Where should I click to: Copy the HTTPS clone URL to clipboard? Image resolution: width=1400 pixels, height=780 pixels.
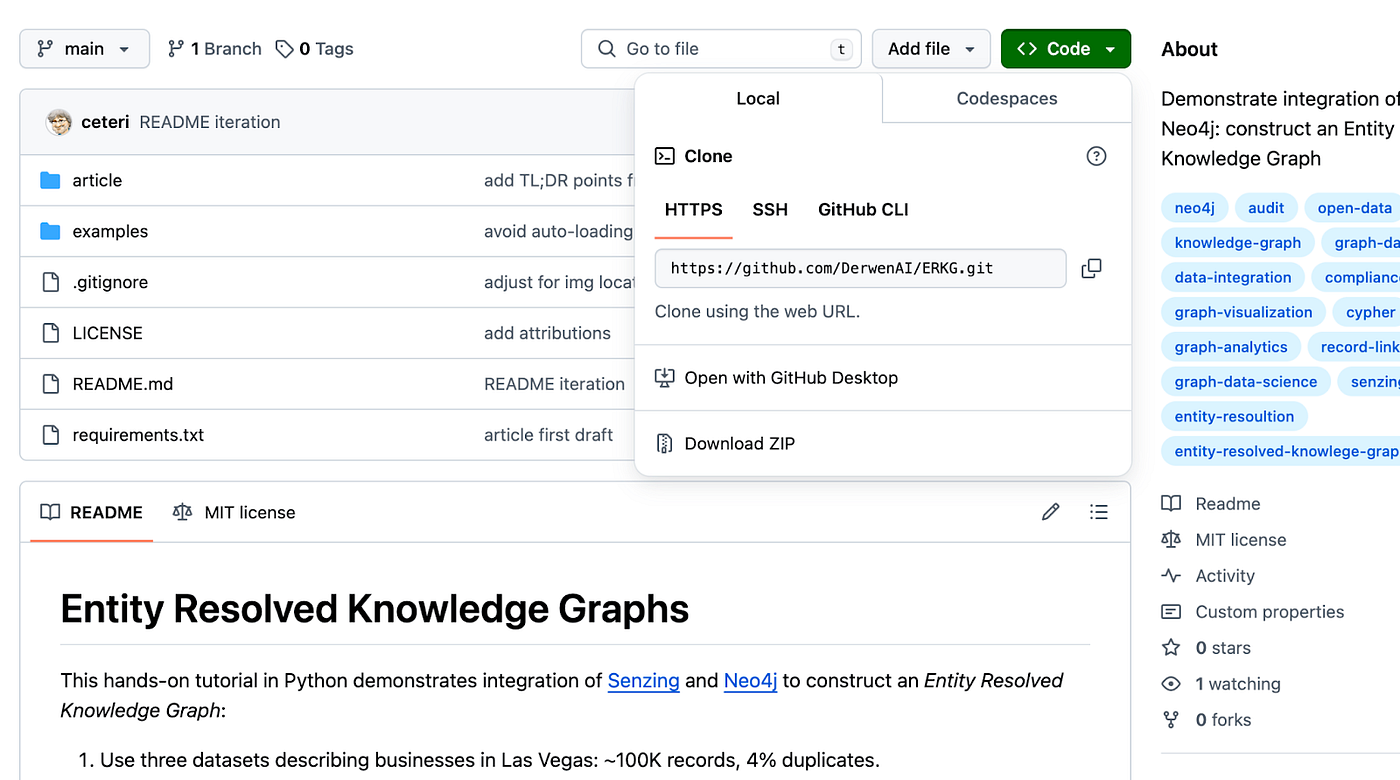(x=1091, y=268)
